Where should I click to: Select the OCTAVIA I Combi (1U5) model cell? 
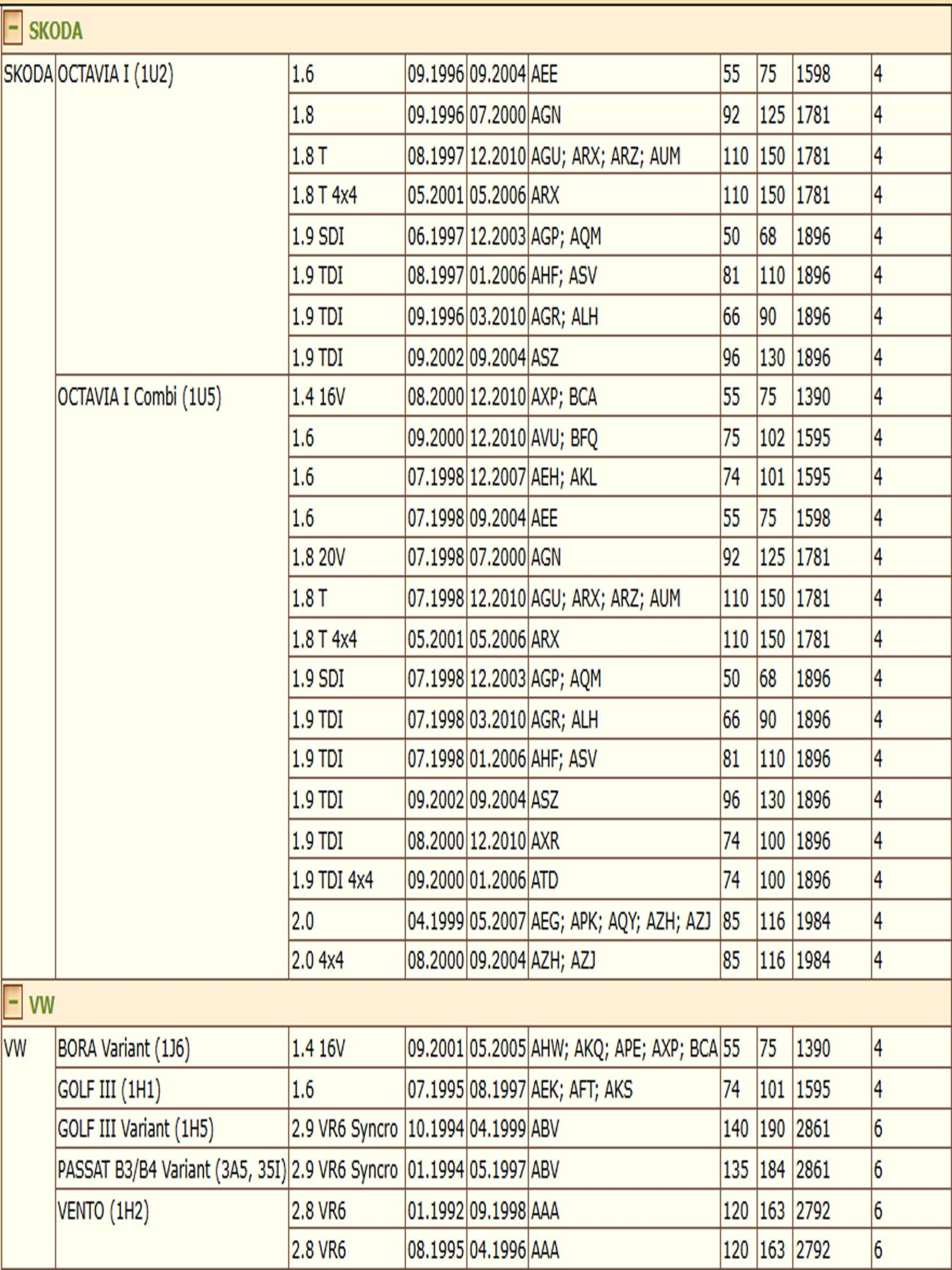[x=172, y=678]
